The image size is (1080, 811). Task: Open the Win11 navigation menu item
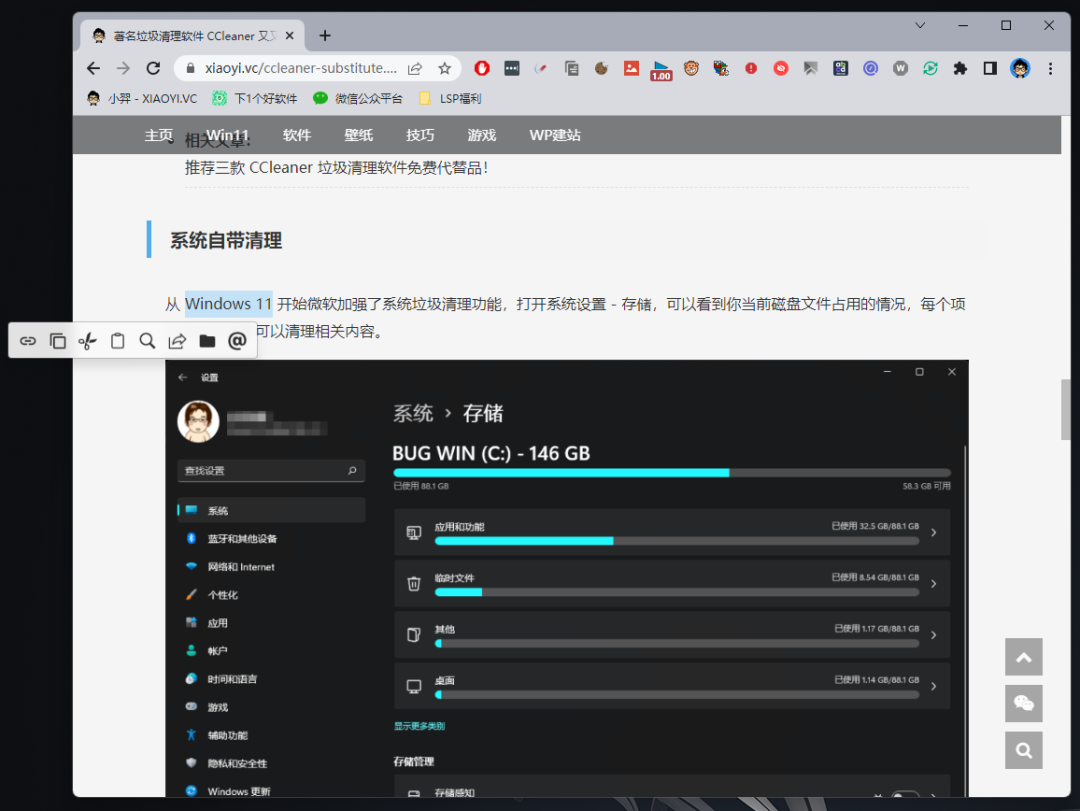[227, 135]
